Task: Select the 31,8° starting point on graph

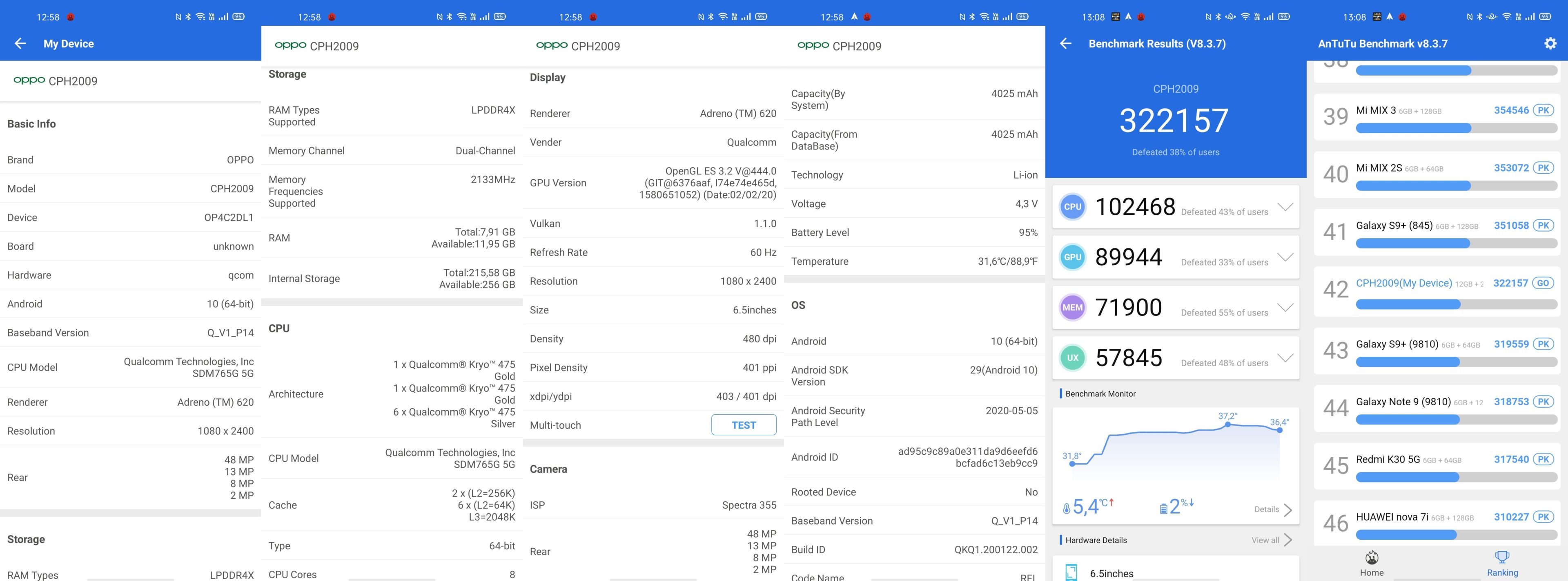Action: (x=1072, y=463)
